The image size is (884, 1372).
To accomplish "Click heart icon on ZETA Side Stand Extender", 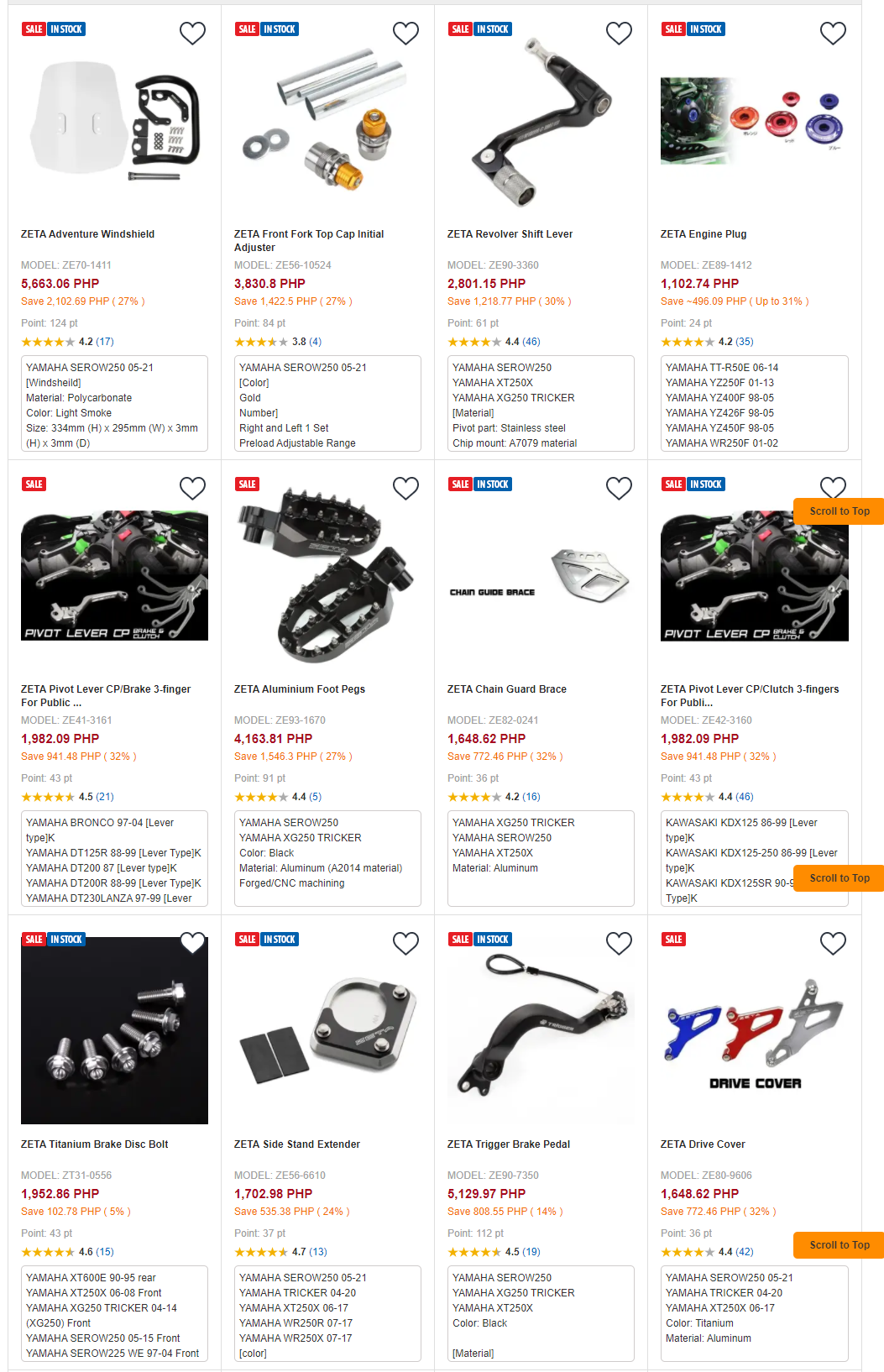I will pyautogui.click(x=406, y=943).
